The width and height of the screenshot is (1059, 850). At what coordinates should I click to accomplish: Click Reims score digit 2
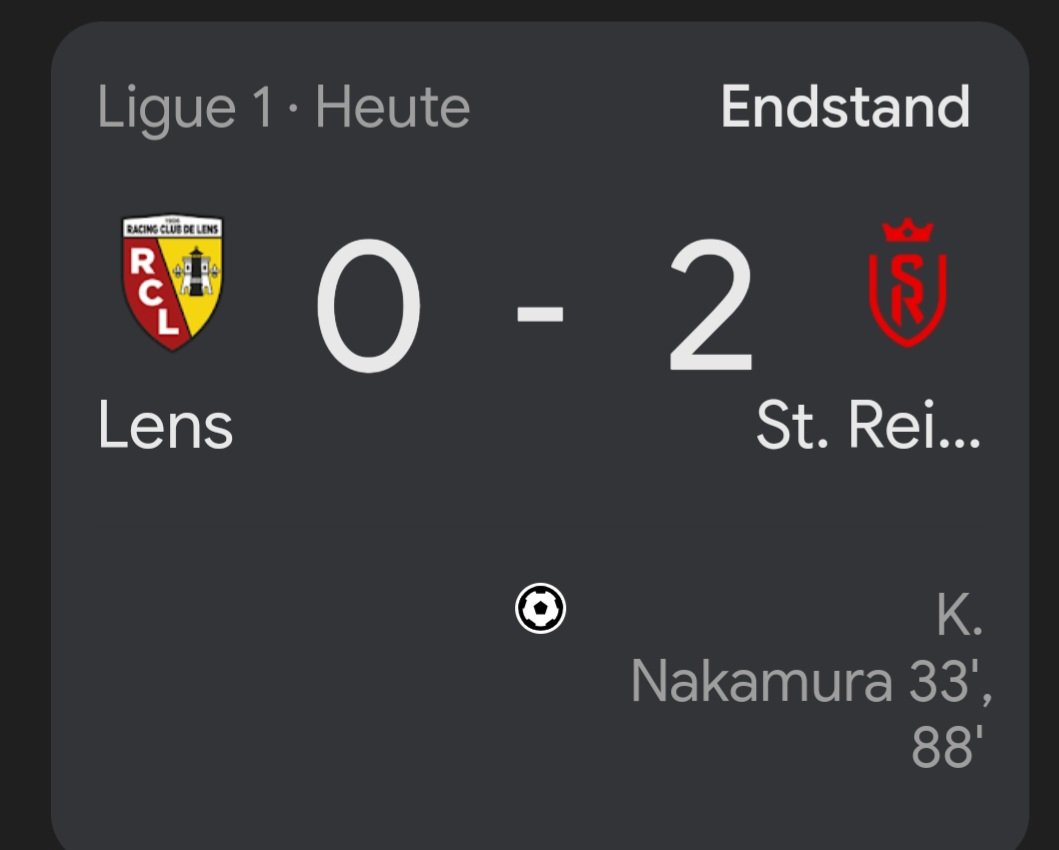(x=711, y=305)
